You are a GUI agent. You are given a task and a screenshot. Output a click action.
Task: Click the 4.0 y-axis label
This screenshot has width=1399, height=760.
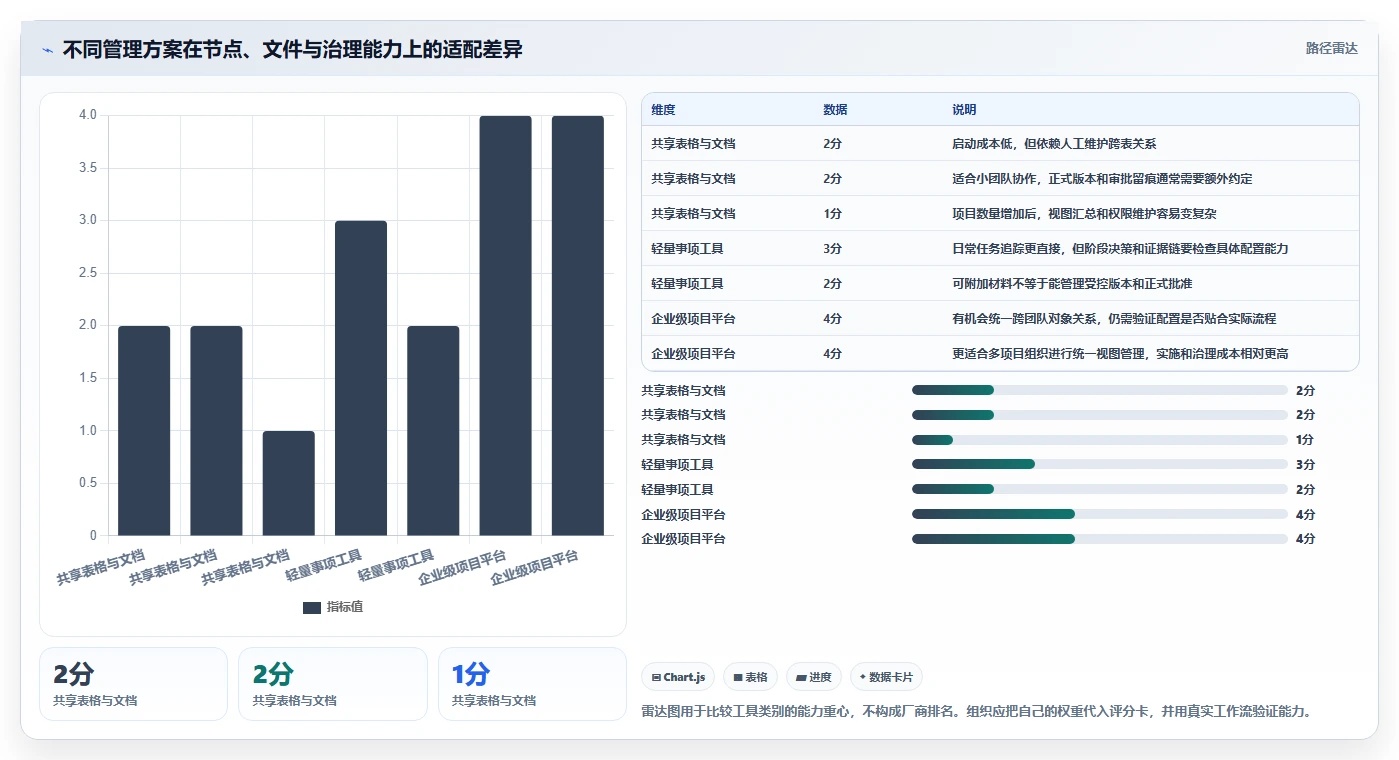coord(88,115)
